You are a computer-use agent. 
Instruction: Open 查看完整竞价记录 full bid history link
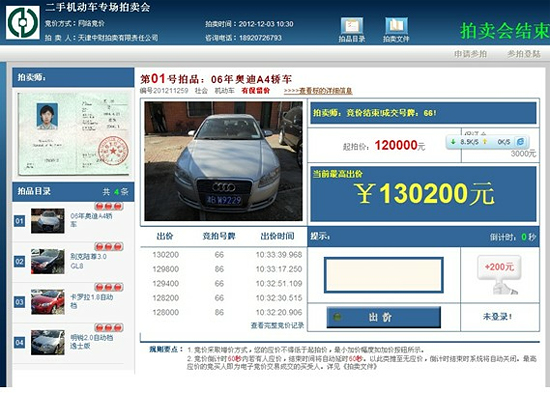277,325
